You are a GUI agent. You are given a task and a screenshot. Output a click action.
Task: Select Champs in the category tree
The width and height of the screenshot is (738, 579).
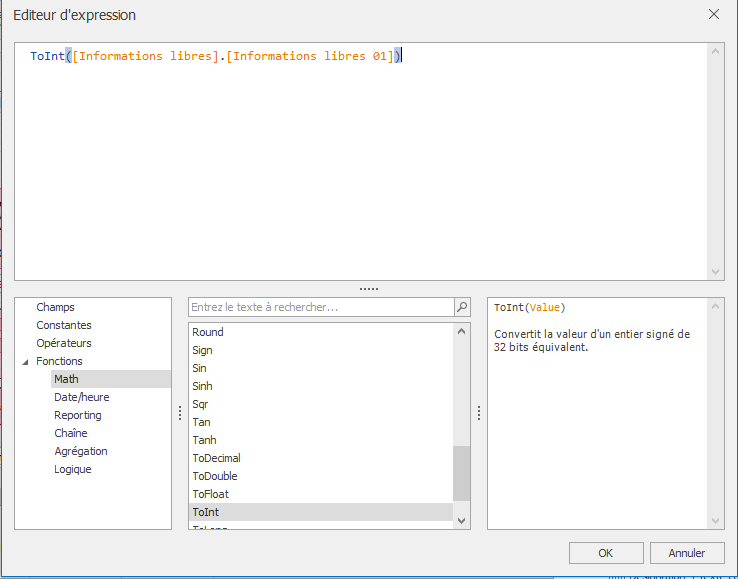tap(55, 307)
